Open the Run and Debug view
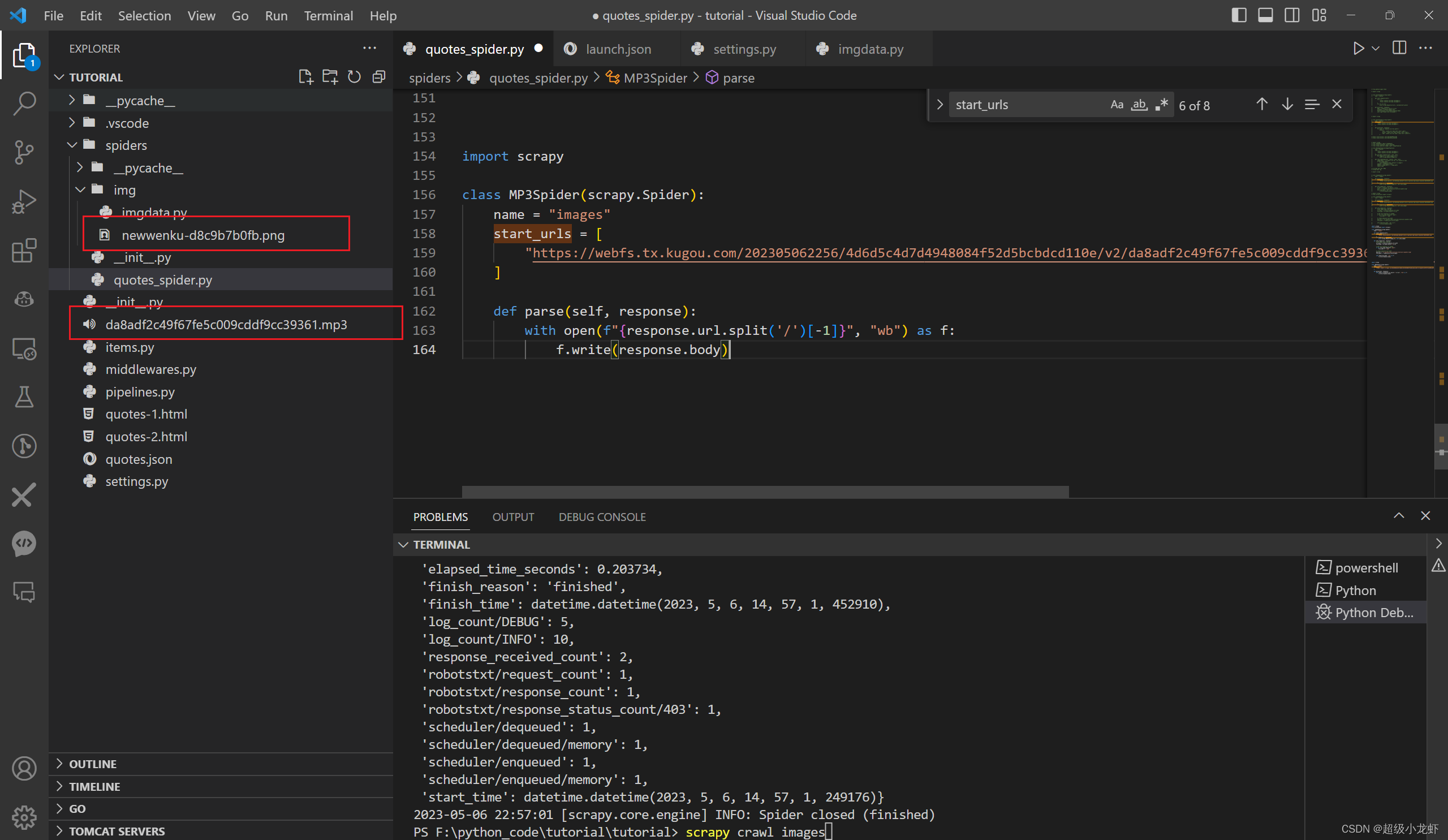 24,202
